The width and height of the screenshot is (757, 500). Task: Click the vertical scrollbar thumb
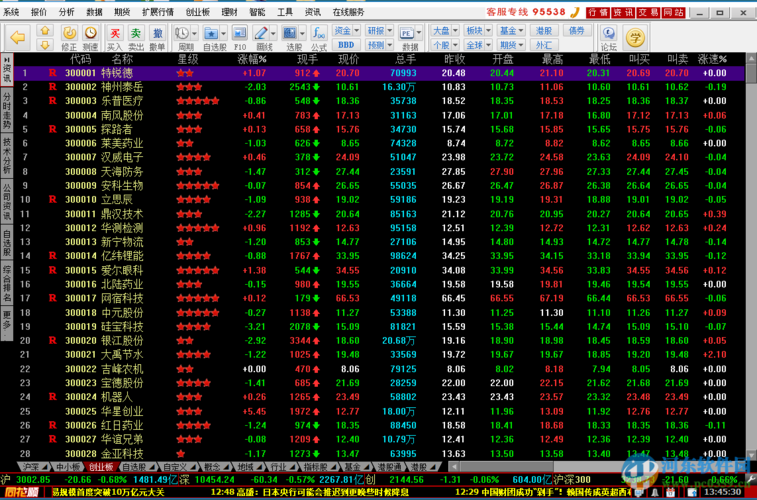click(751, 72)
